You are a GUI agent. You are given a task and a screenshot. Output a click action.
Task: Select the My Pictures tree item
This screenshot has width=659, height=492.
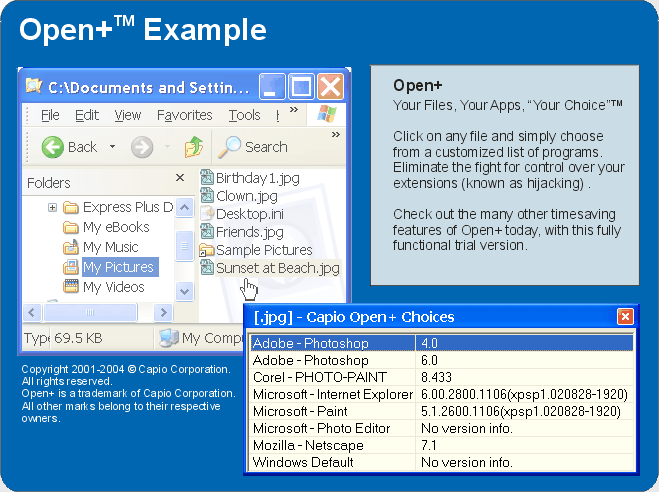pos(120,267)
